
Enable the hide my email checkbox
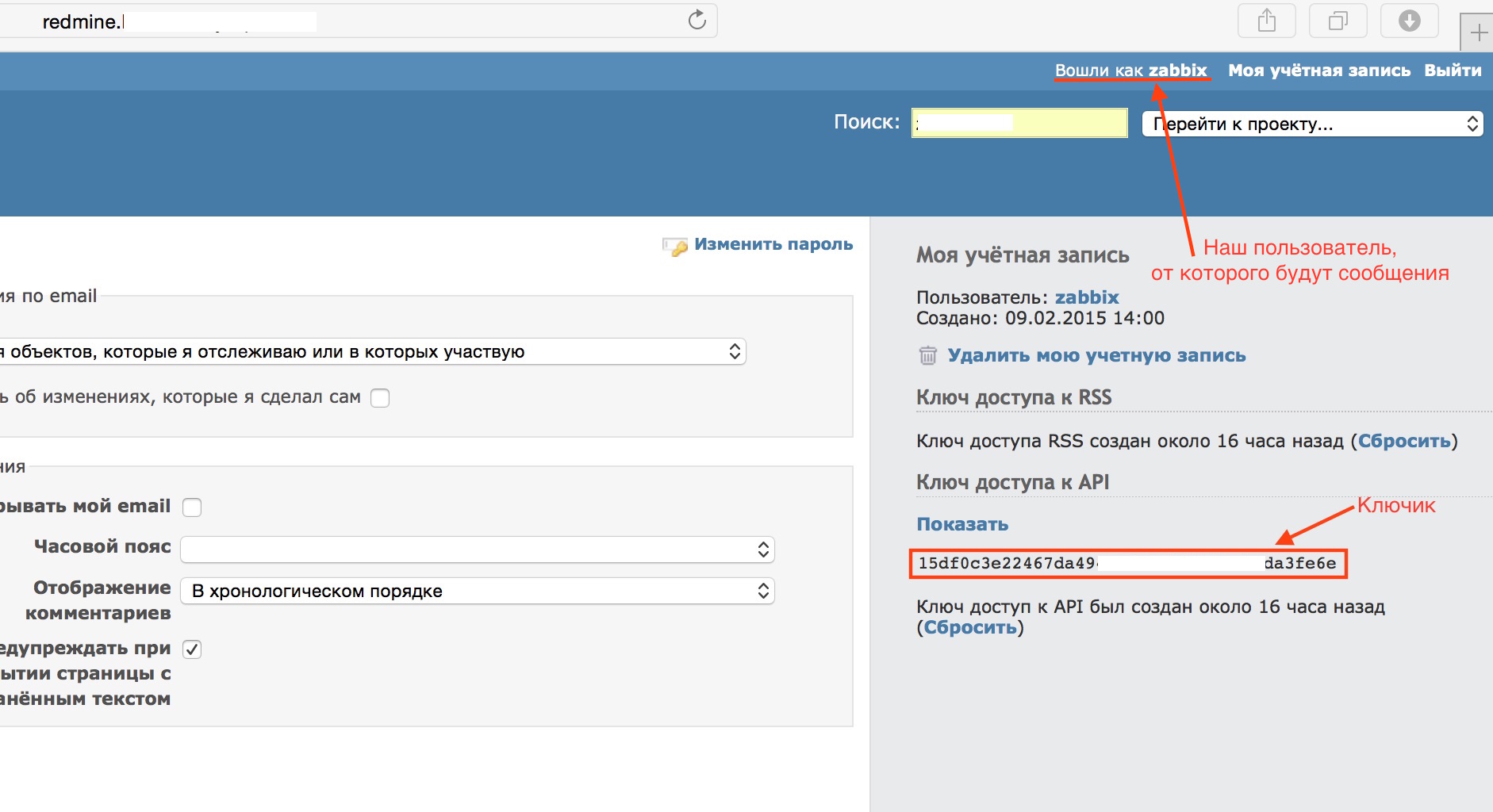coord(192,507)
